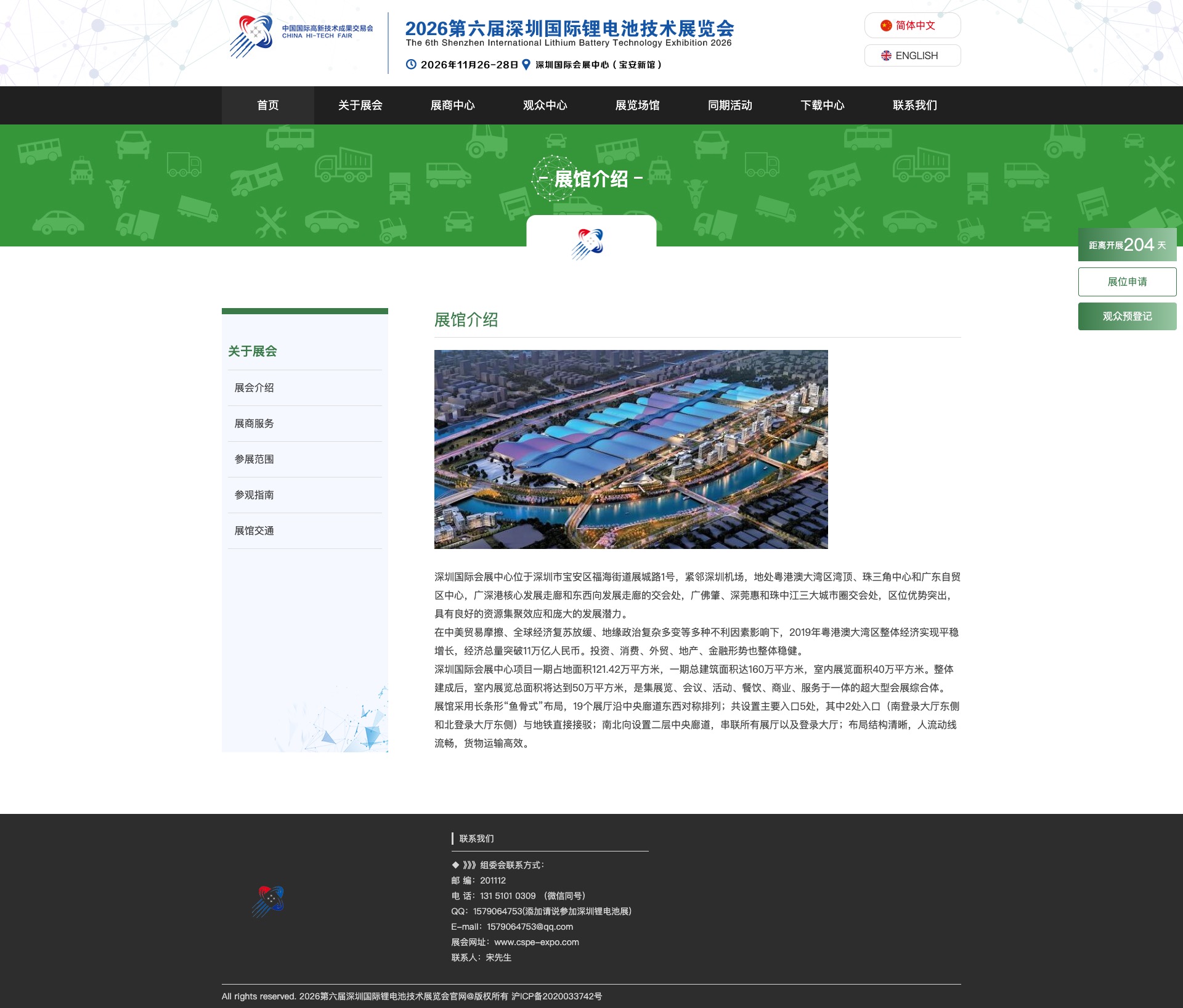This screenshot has height=1008, width=1183.
Task: Click the 观众预登记 visitor pre-registration button
Action: click(1128, 316)
